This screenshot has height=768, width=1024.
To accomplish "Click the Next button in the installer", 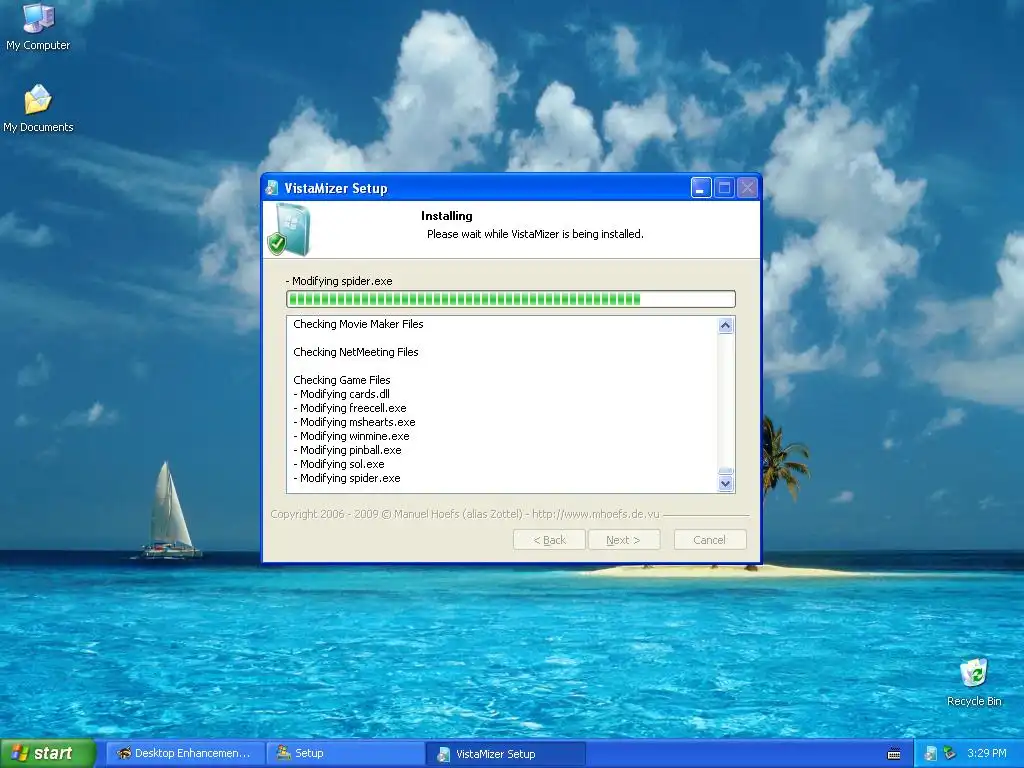I will [x=624, y=540].
